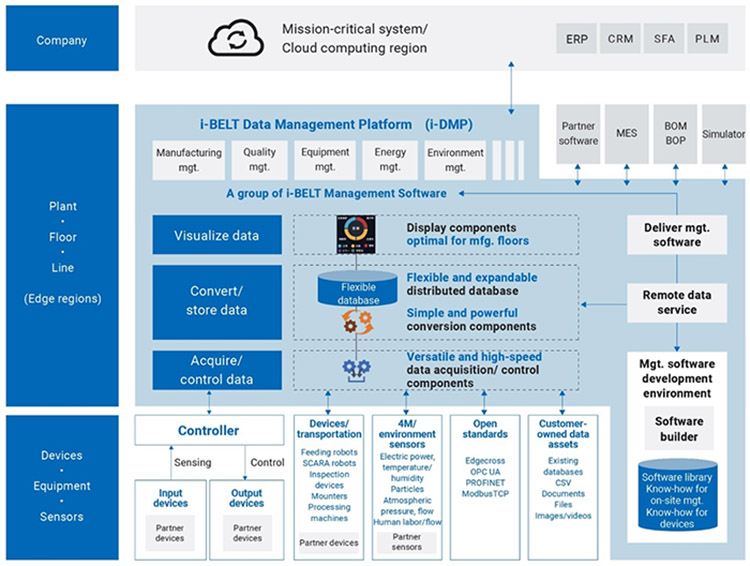The width and height of the screenshot is (750, 566).
Task: Click the blue data acquisition gear icon
Action: pos(355,369)
